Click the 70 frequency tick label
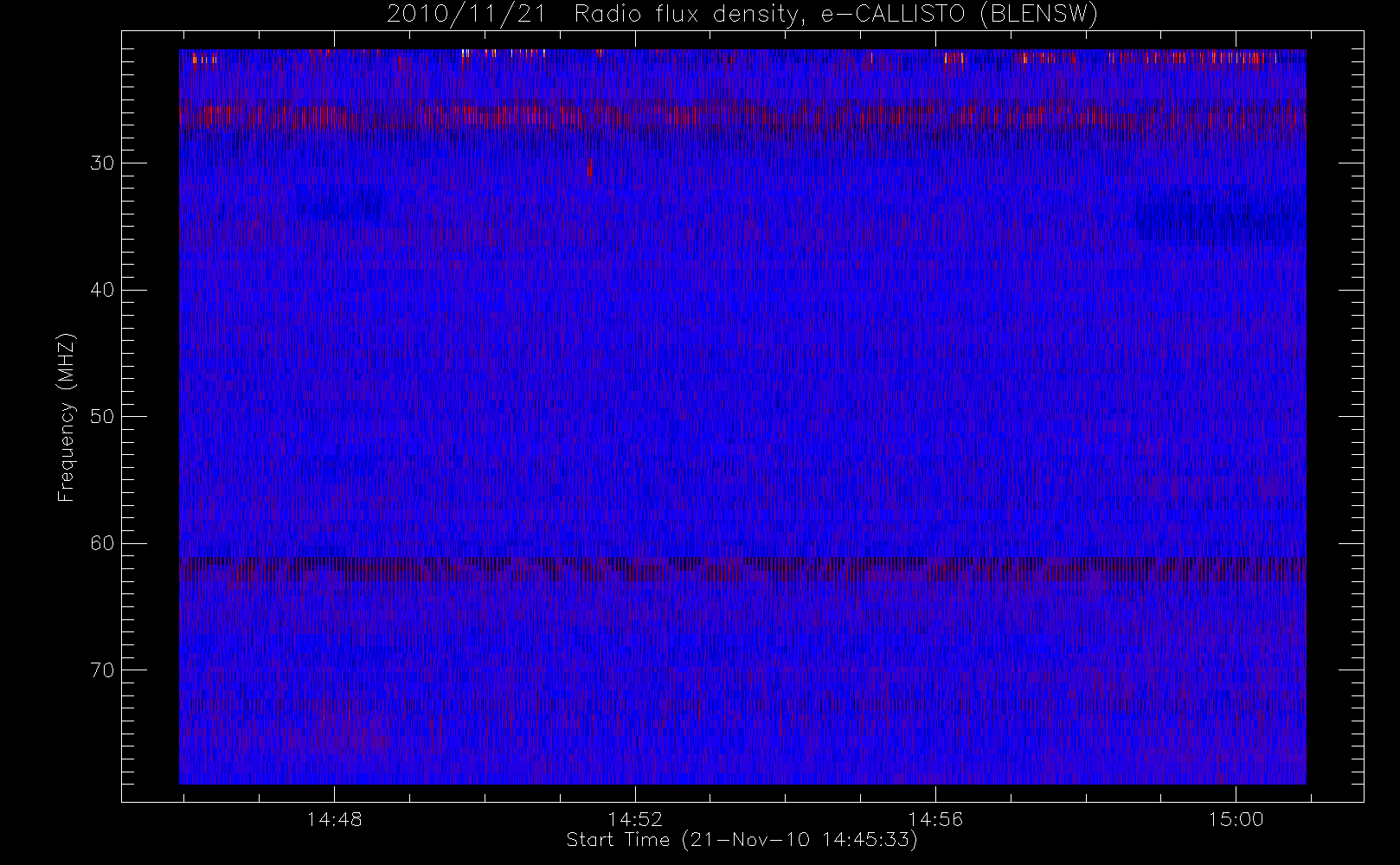This screenshot has height=865, width=1400. pyautogui.click(x=102, y=670)
